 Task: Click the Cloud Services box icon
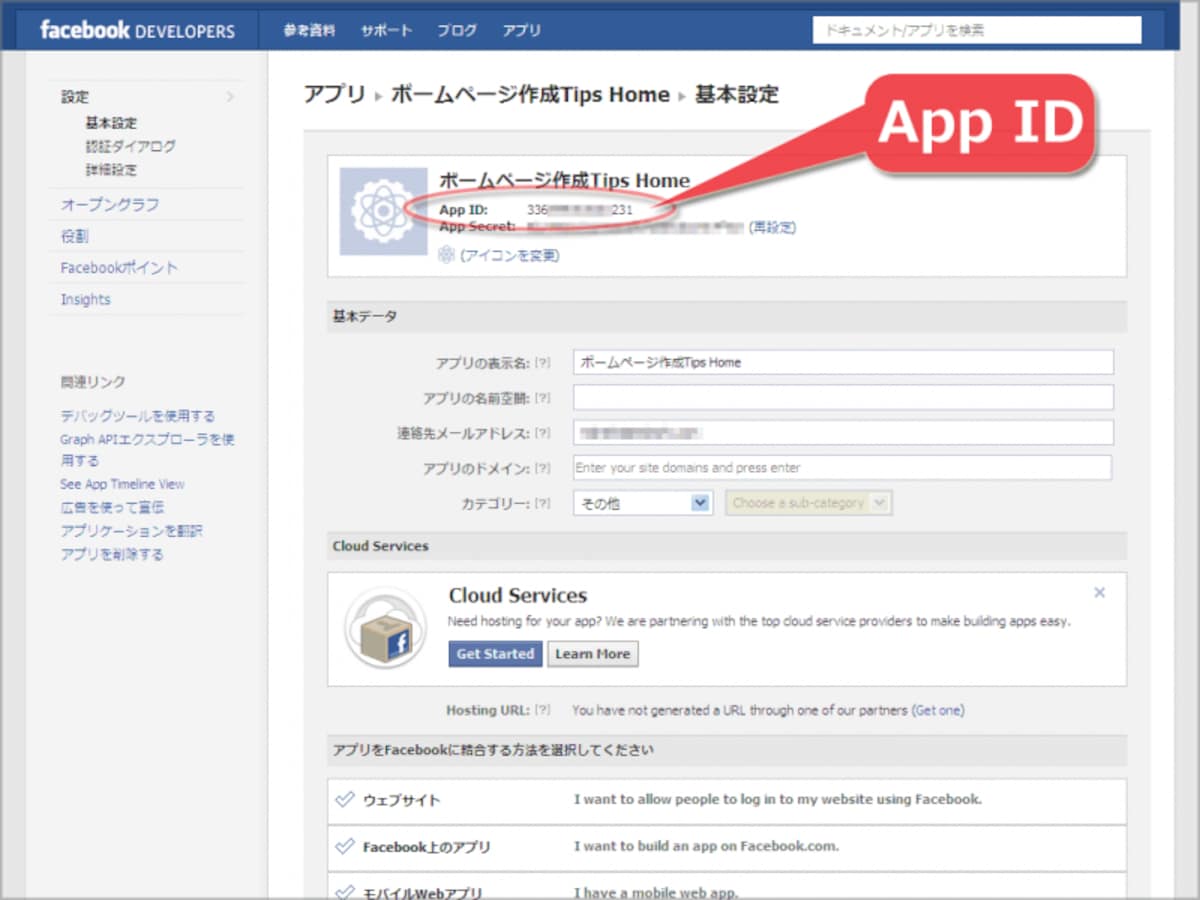(x=385, y=628)
